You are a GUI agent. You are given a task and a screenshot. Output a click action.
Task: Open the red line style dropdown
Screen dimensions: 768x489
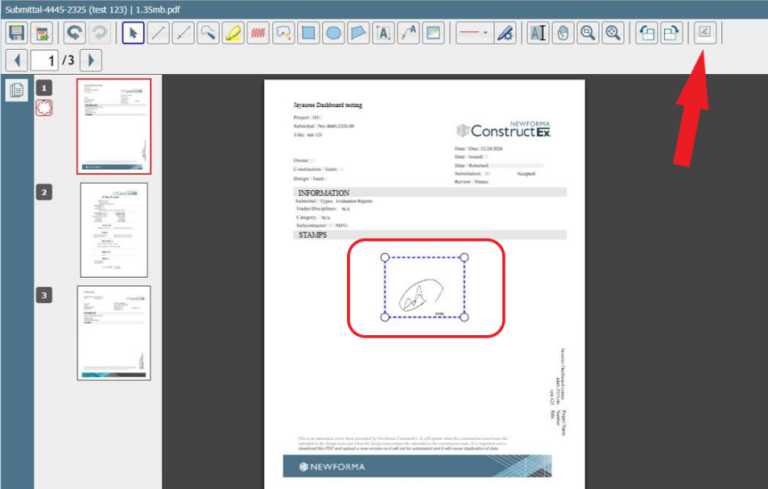coord(474,33)
